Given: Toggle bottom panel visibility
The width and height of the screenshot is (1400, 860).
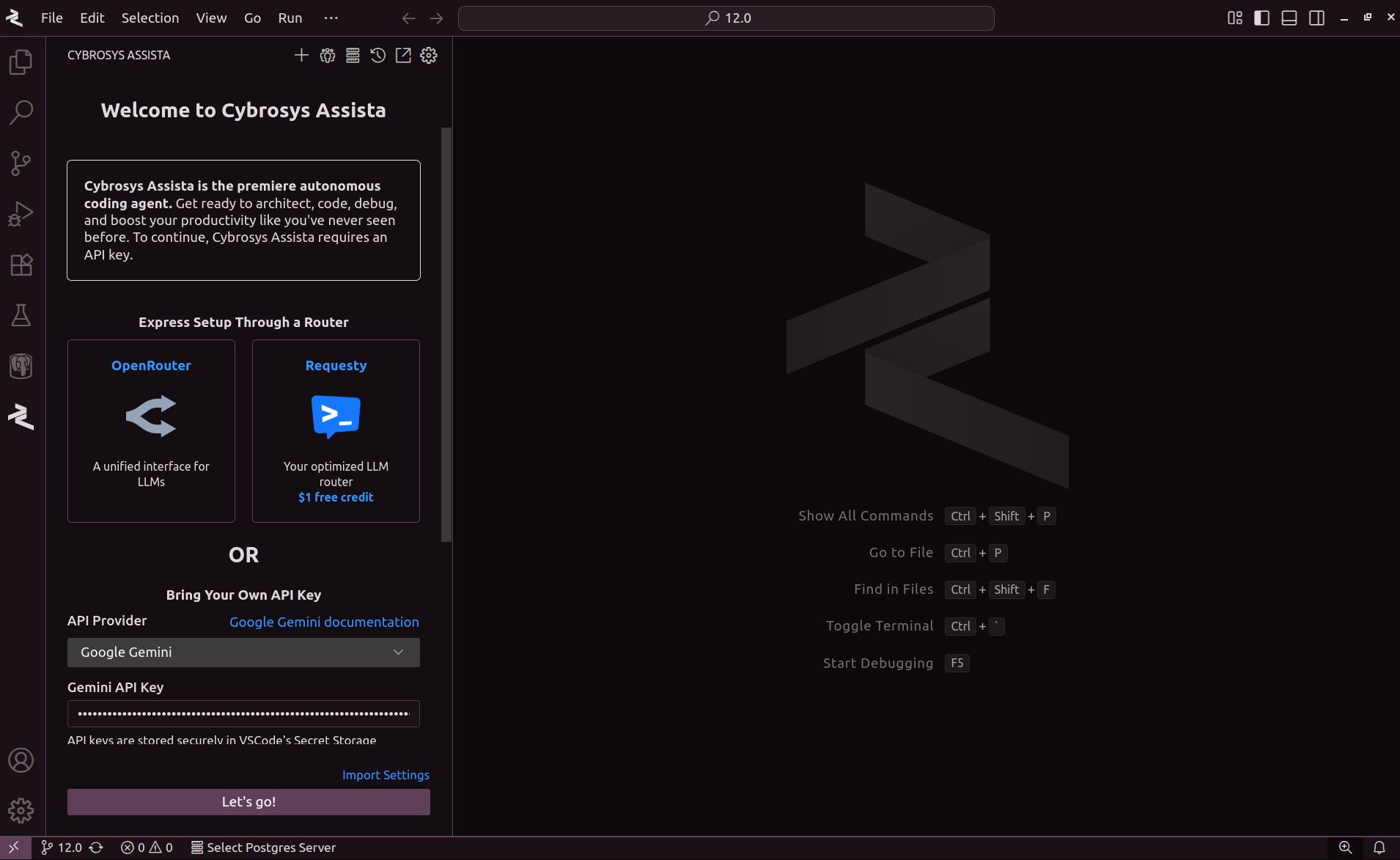Looking at the screenshot, I should coord(1289,18).
